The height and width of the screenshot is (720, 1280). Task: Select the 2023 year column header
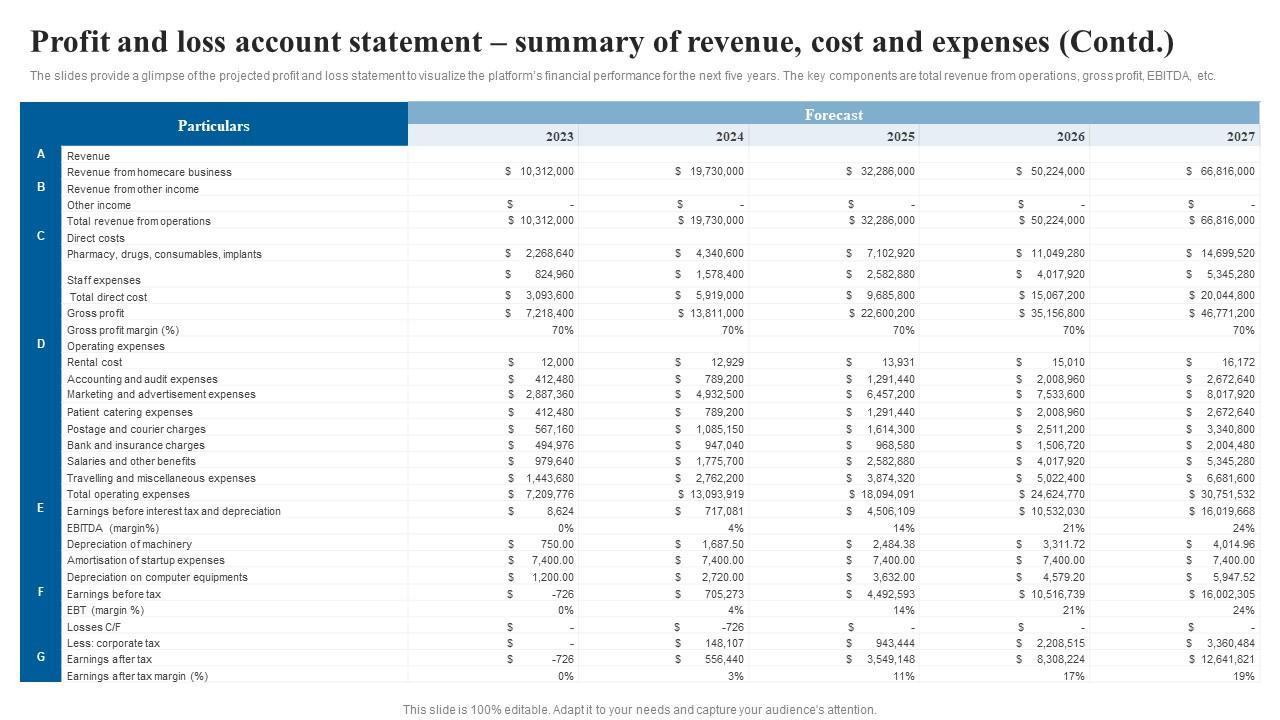tap(559, 137)
